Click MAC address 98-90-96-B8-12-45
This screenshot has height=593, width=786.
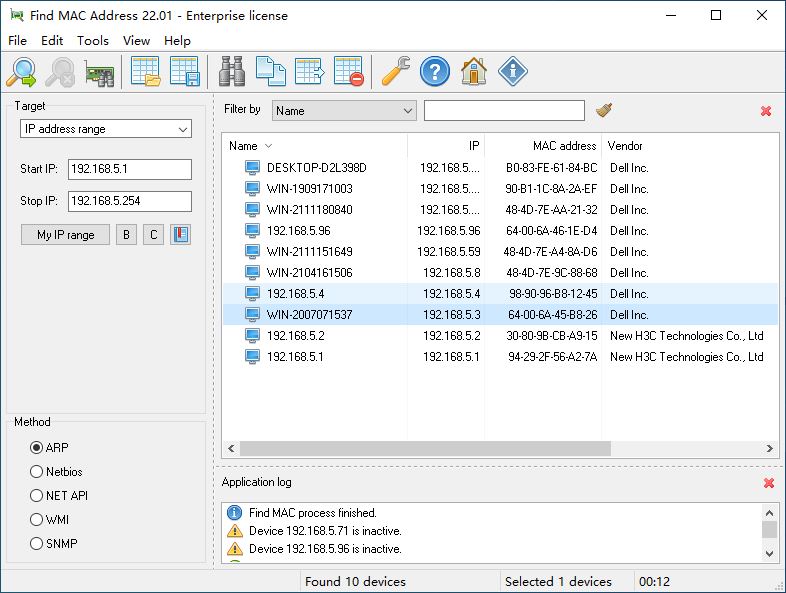click(x=553, y=294)
